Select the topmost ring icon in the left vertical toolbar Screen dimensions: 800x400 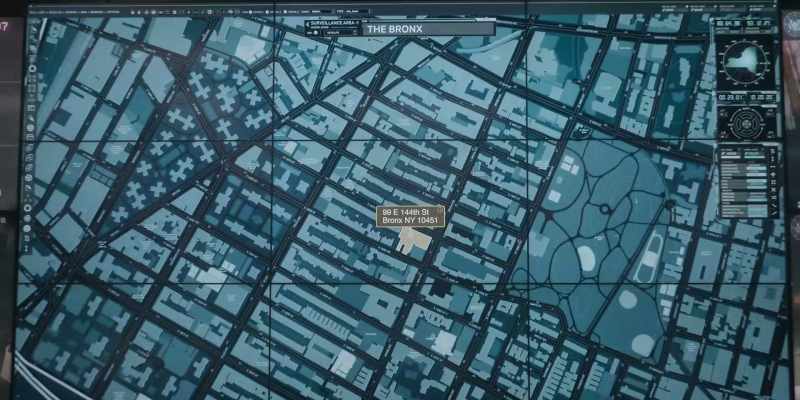click(x=33, y=68)
